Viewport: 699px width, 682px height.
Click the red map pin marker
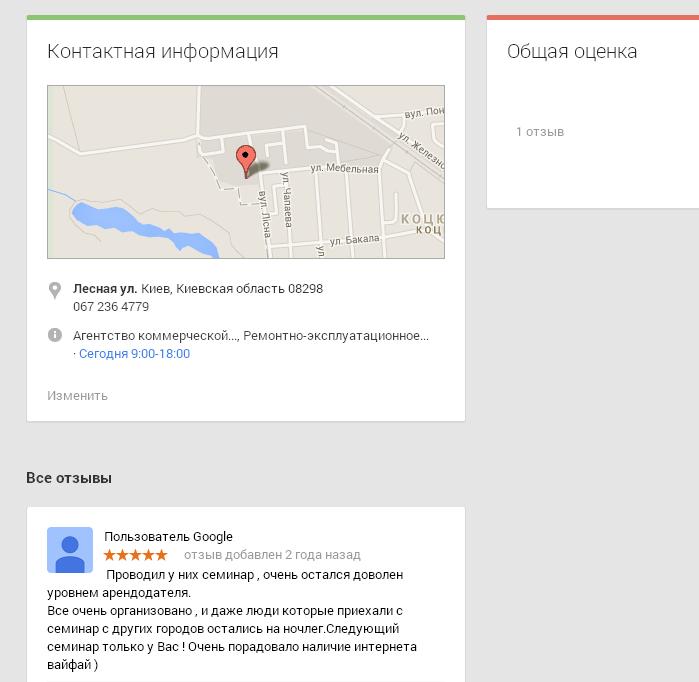[x=246, y=162]
